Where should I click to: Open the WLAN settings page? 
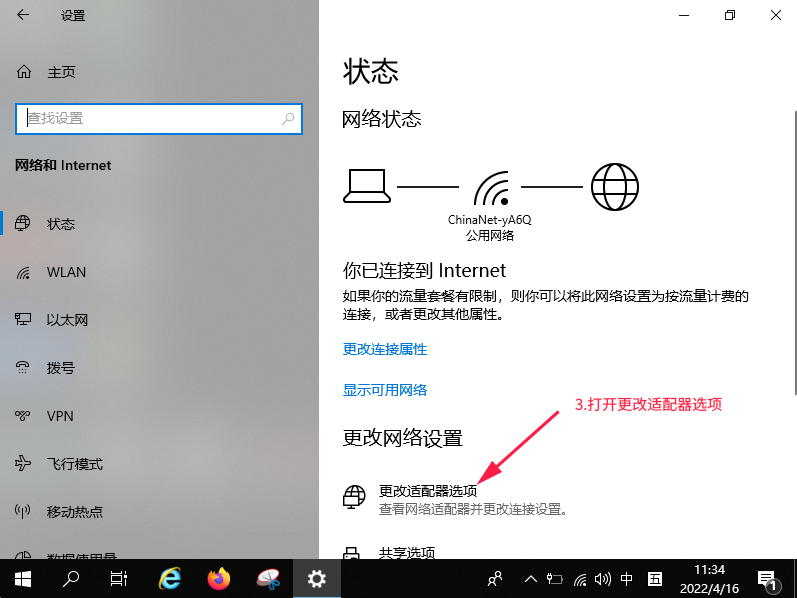[x=66, y=272]
